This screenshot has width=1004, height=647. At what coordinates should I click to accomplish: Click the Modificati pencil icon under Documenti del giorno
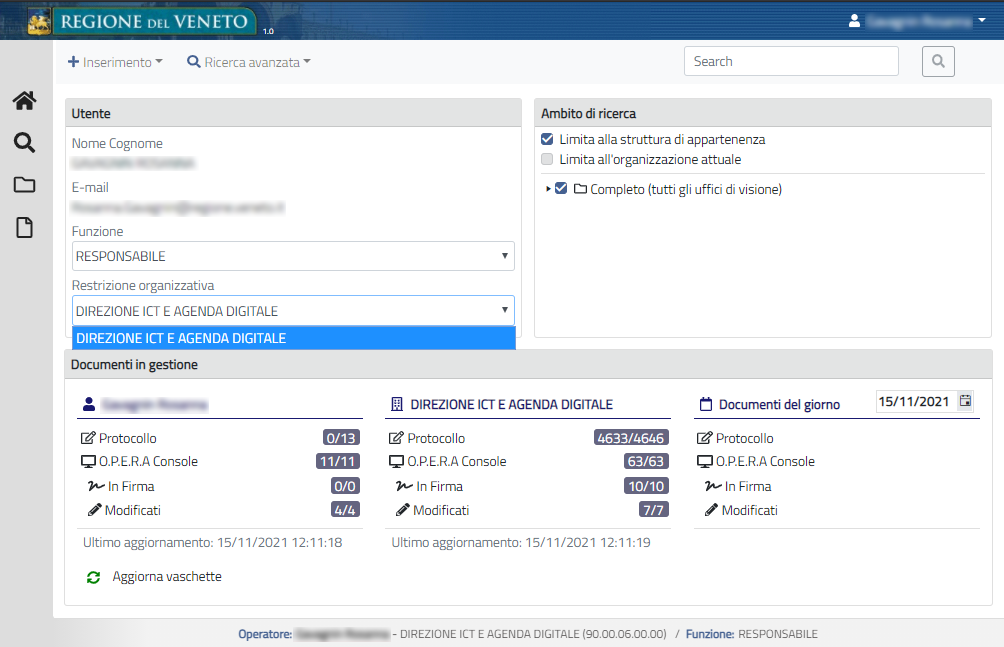click(x=711, y=510)
